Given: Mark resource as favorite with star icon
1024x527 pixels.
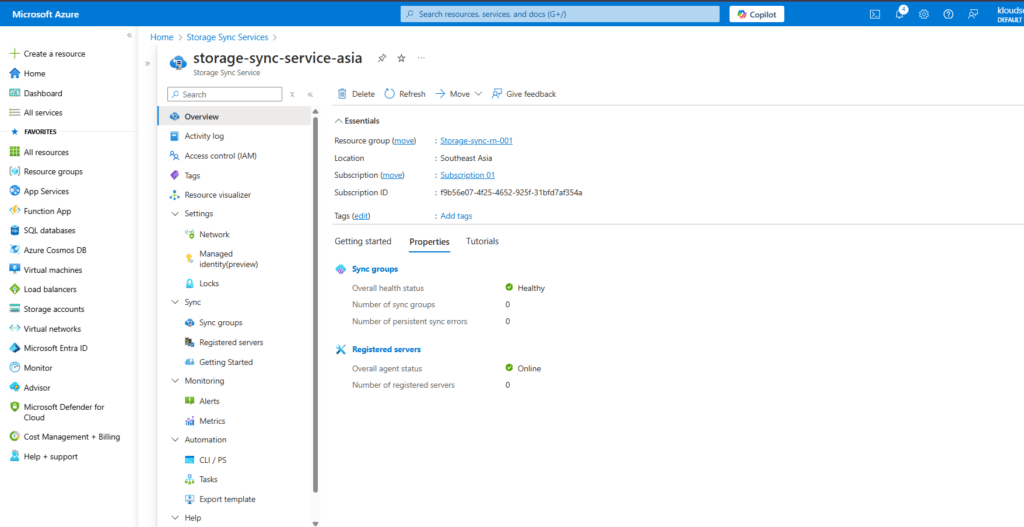Looking at the screenshot, I should pyautogui.click(x=401, y=58).
